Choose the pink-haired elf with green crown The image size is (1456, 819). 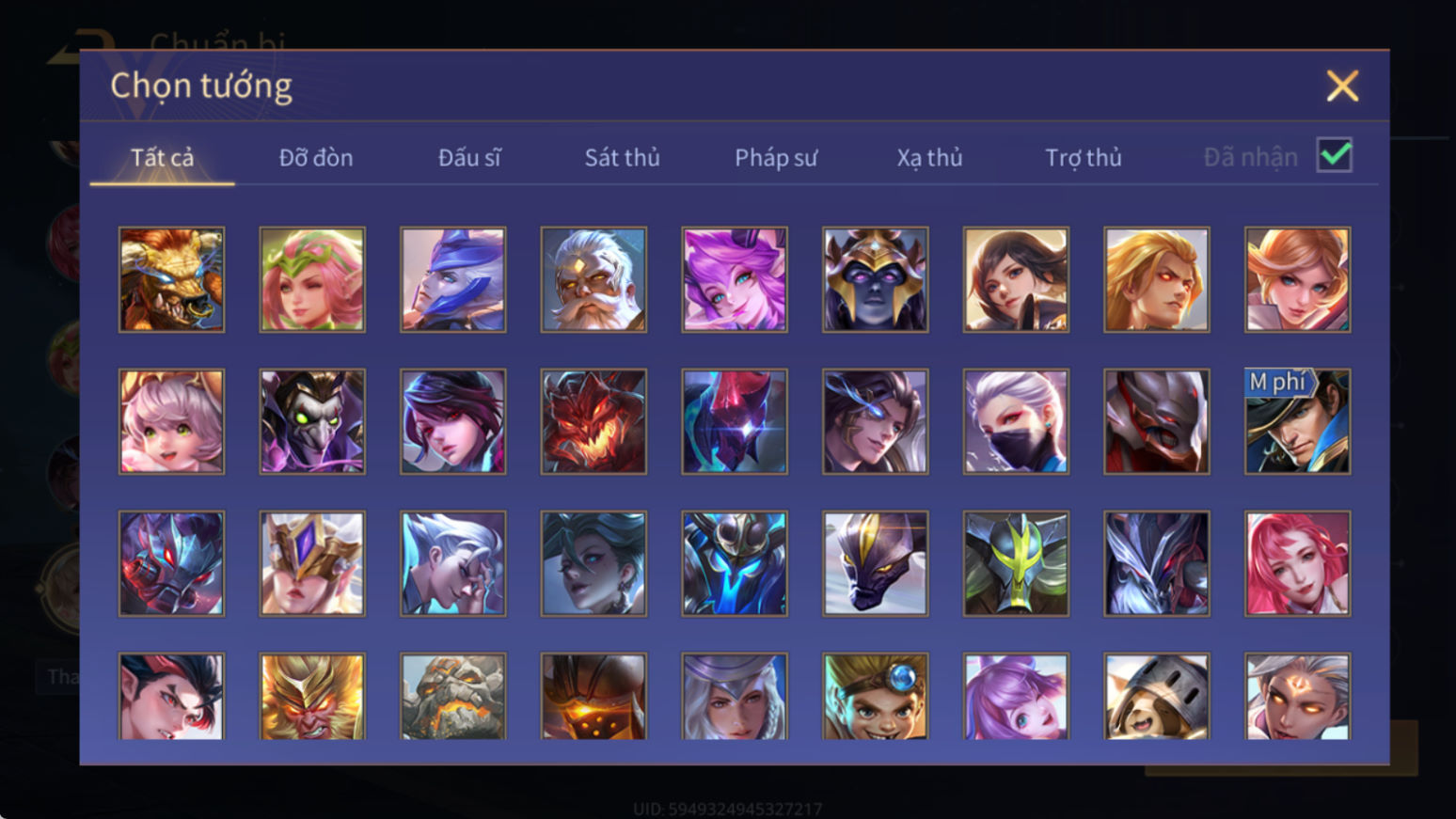(312, 279)
